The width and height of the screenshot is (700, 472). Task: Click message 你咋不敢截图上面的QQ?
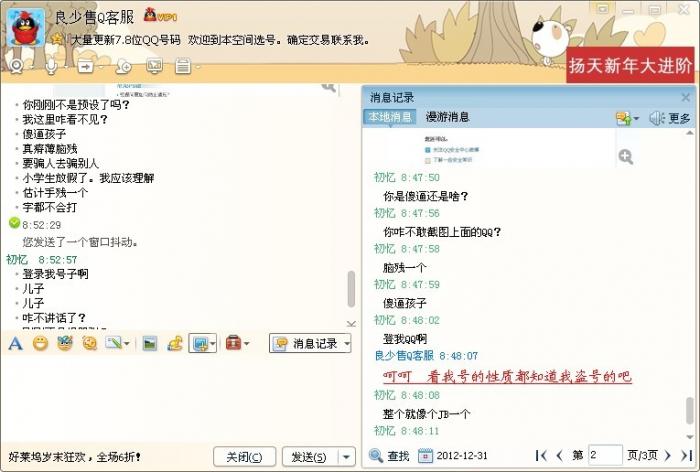coord(442,232)
